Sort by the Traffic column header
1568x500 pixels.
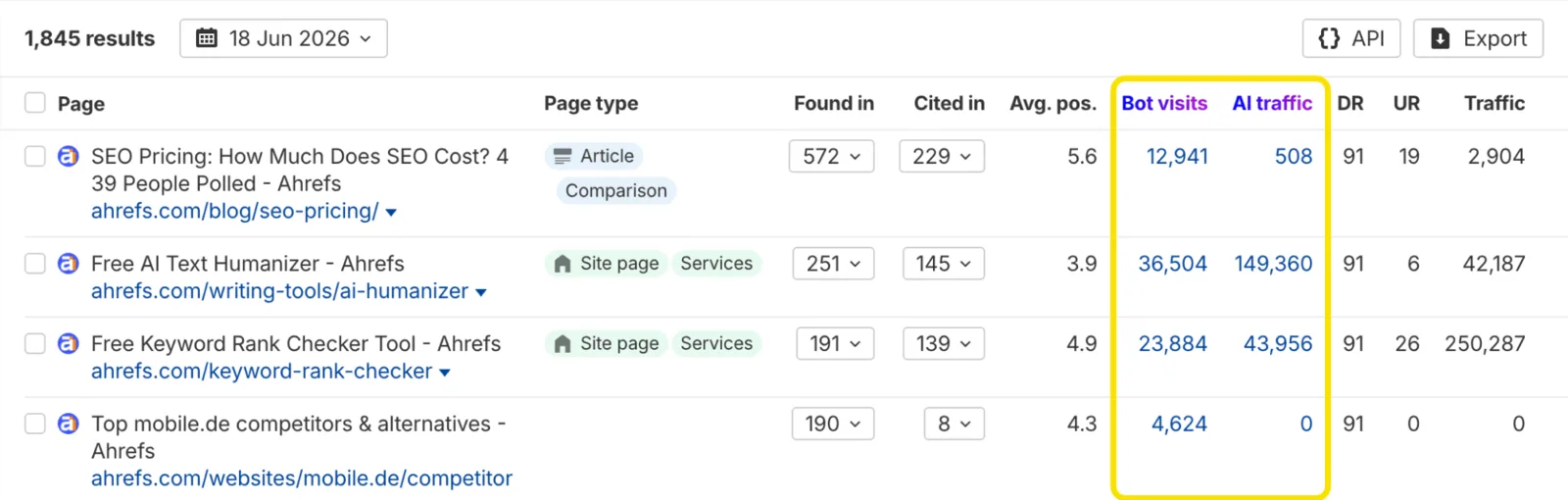click(1494, 103)
